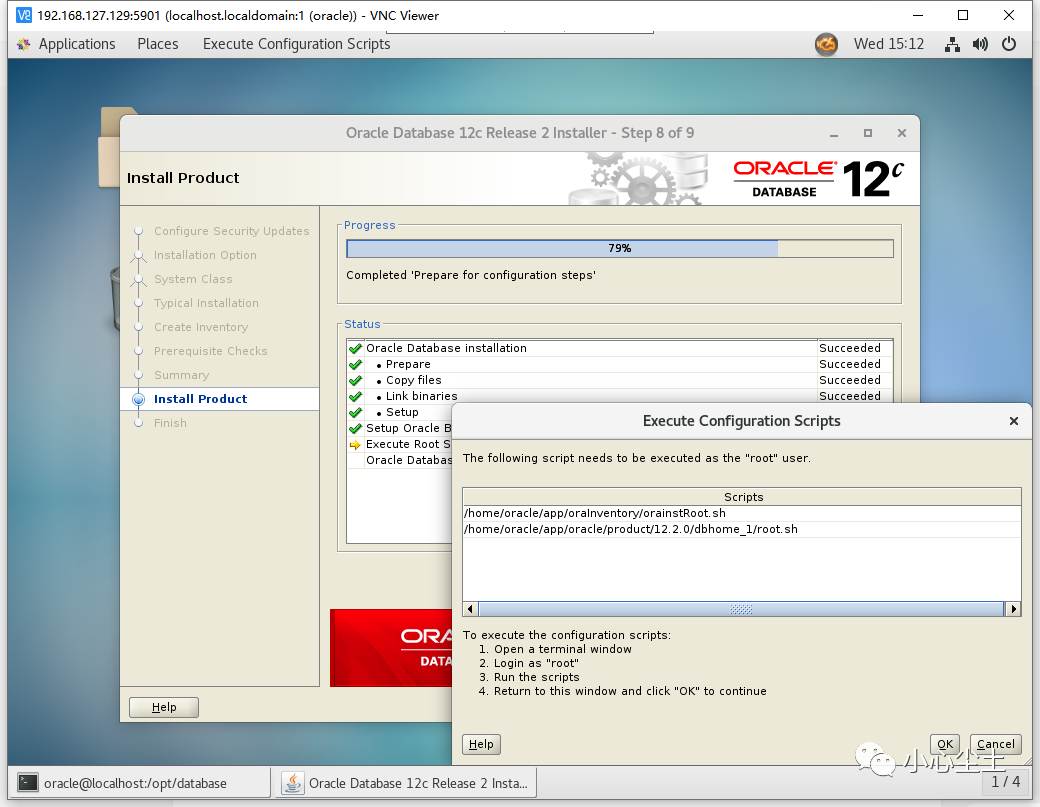
Task: Select the dbhome_1/root.sh script row
Action: tap(742, 529)
